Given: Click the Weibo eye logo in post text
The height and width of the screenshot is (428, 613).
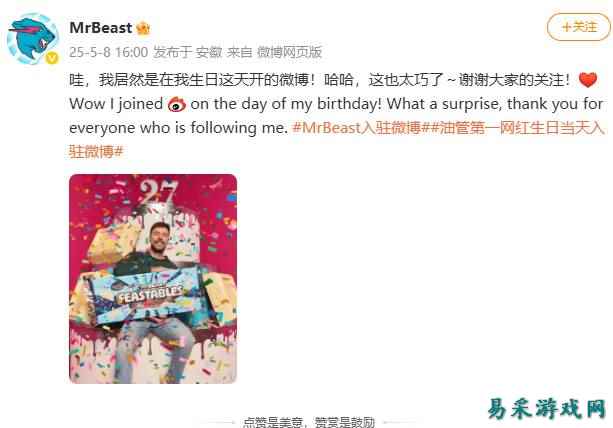Looking at the screenshot, I should (x=177, y=104).
